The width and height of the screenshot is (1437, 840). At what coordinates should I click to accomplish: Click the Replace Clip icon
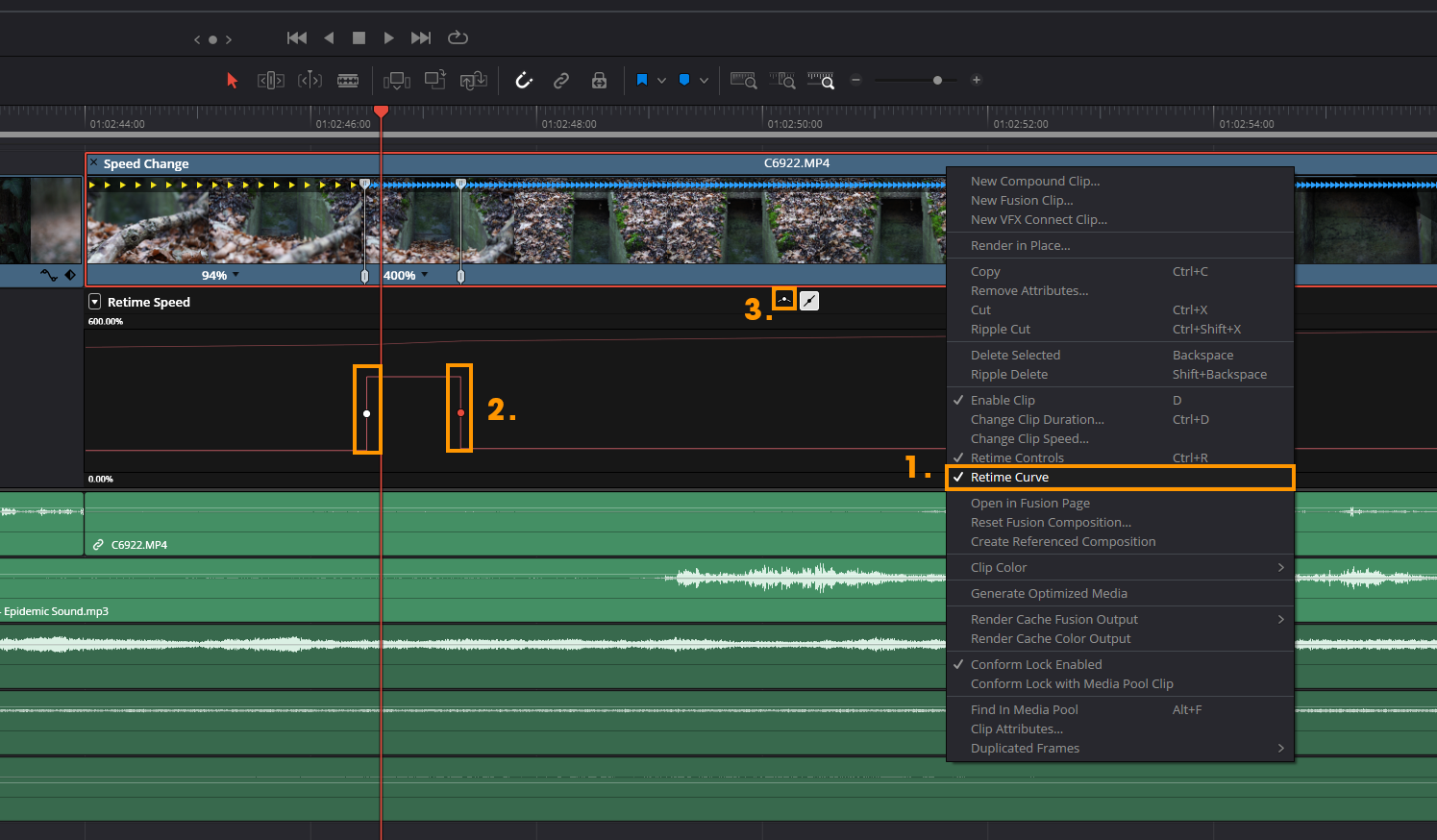coord(474,81)
